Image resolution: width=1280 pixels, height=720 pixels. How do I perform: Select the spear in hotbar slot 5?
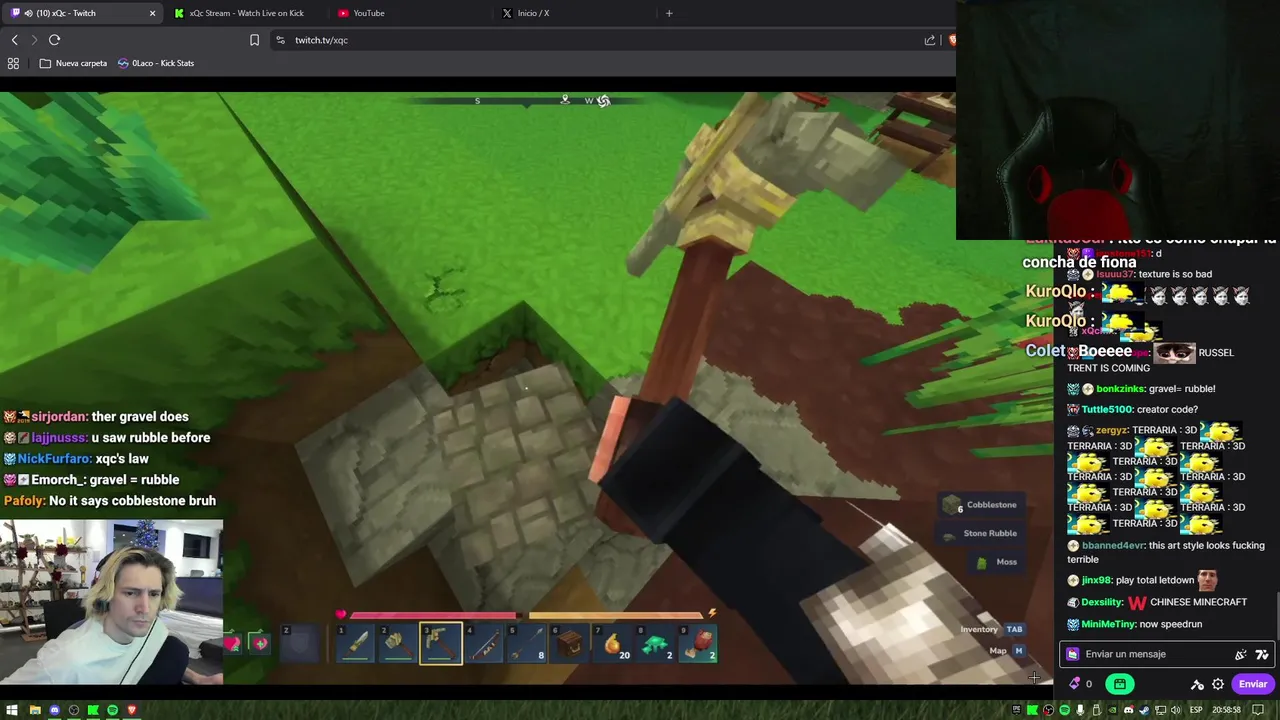527,643
